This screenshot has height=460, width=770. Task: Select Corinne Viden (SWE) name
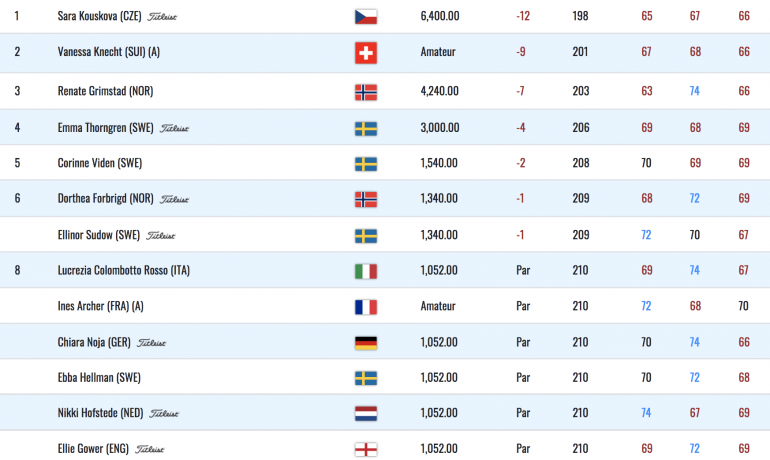pyautogui.click(x=100, y=163)
